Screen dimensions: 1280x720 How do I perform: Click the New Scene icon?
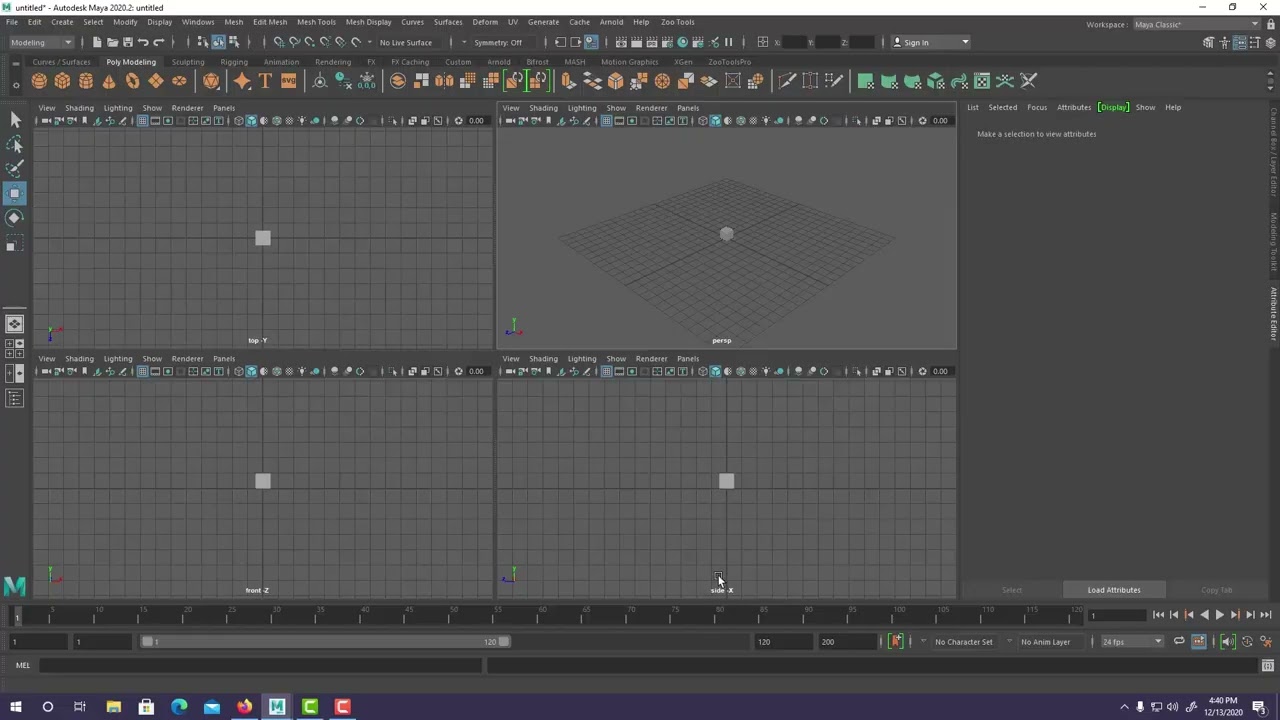click(x=96, y=42)
